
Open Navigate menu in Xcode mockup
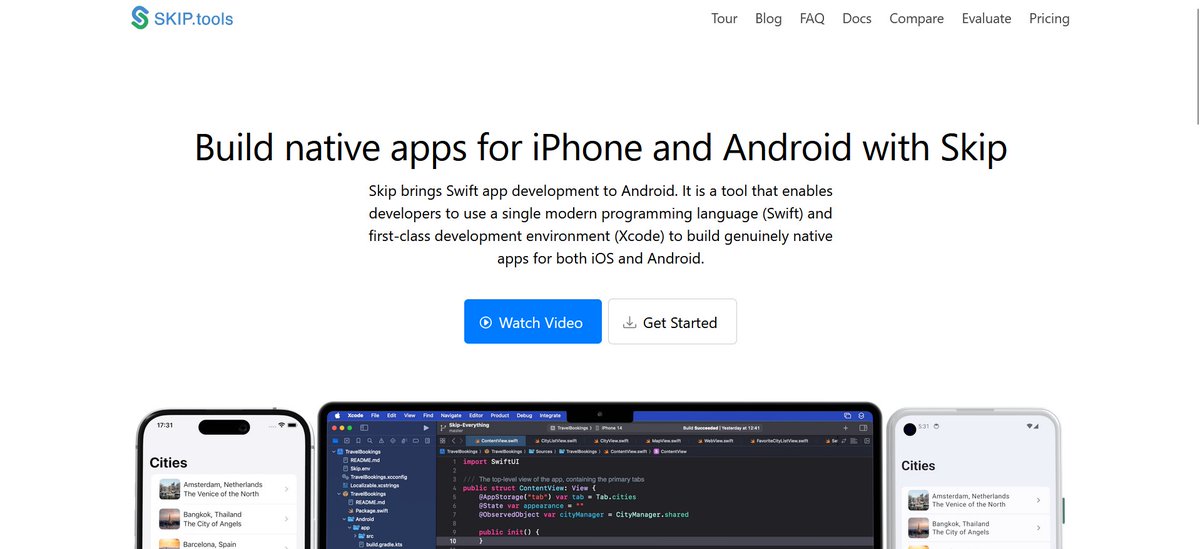451,415
